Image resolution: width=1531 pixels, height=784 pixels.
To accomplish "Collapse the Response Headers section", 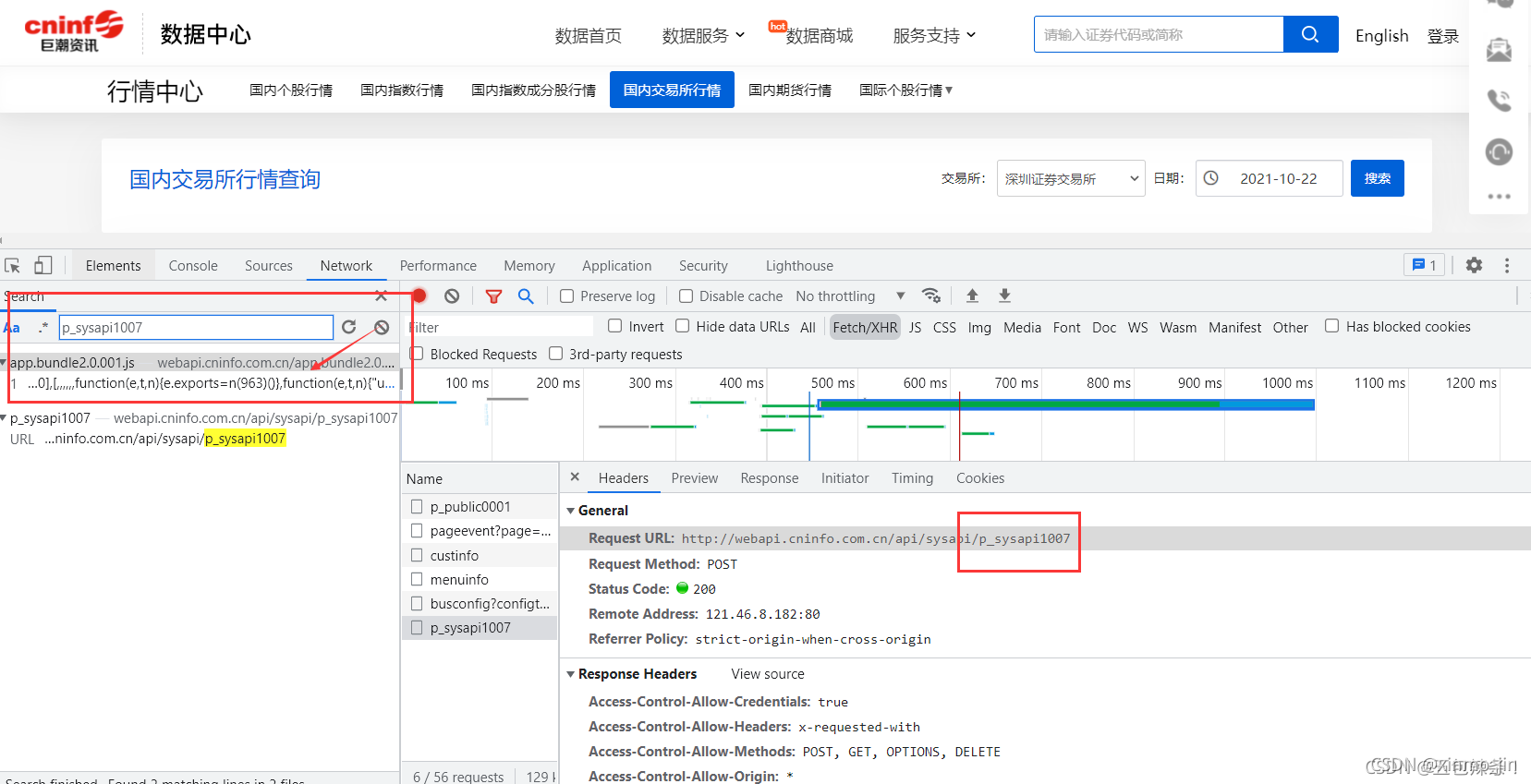I will click(x=571, y=674).
